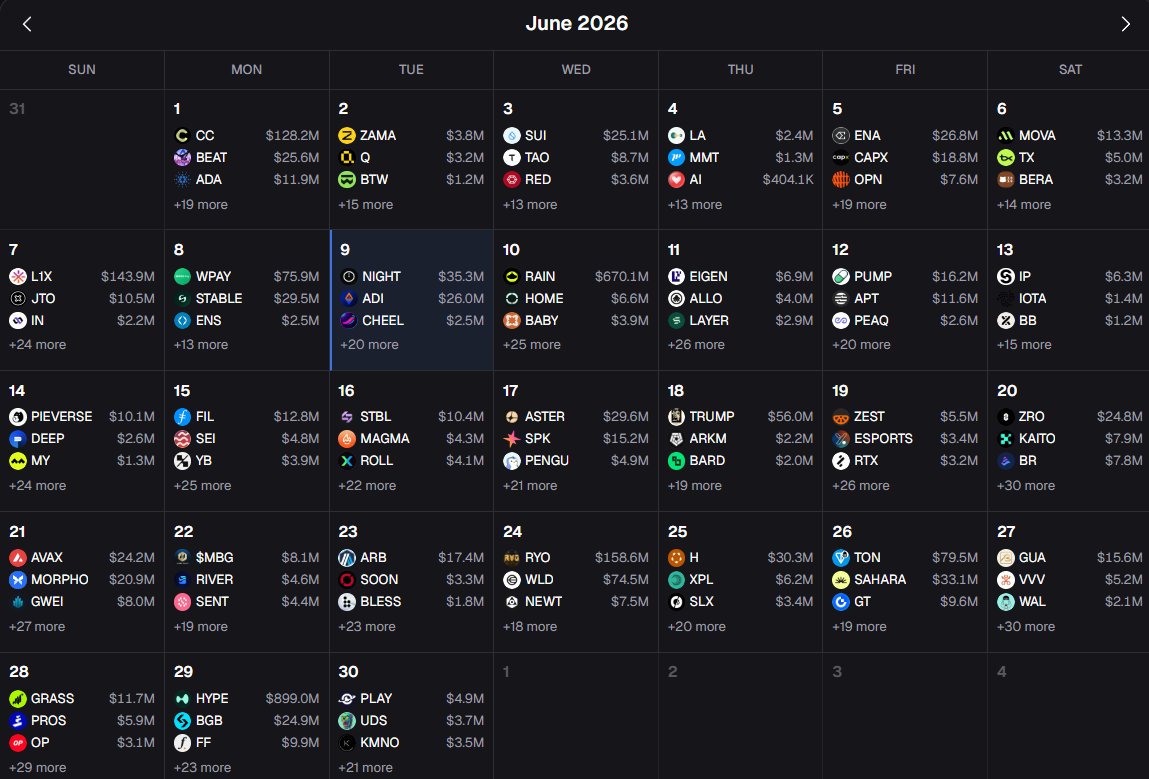The image size is (1149, 779).
Task: Click the $899.0M HYPE unlock value
Action: click(x=292, y=698)
